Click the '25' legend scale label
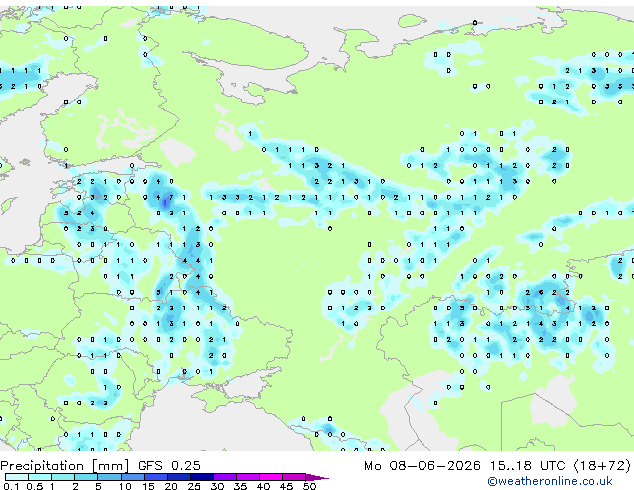 pos(194,486)
